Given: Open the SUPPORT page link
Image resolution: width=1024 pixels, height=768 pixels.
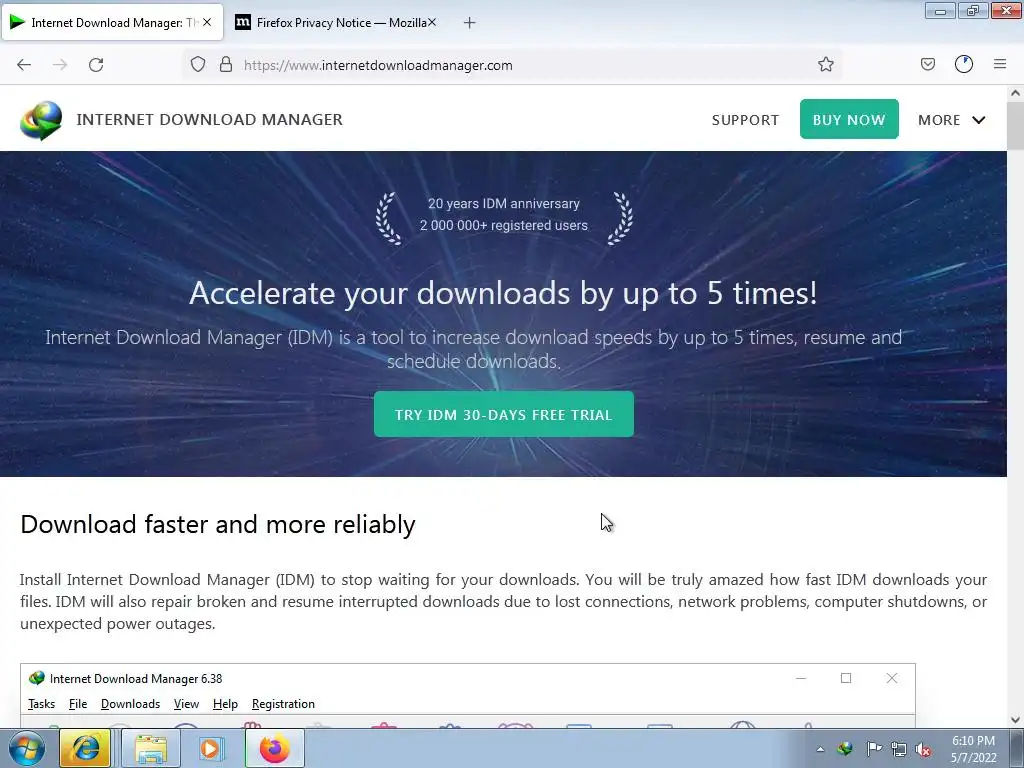Looking at the screenshot, I should 745,120.
